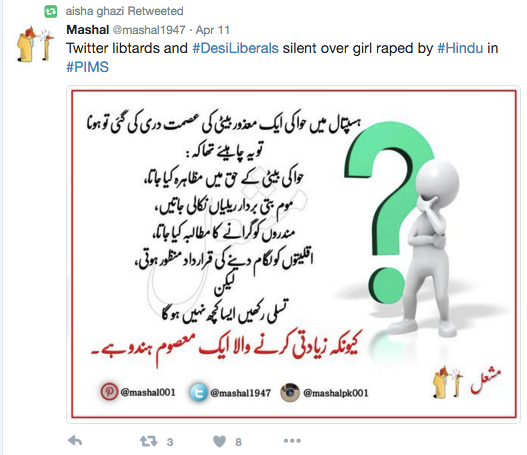
Task: Click the green retweeted indicator icon
Action: click(x=51, y=12)
